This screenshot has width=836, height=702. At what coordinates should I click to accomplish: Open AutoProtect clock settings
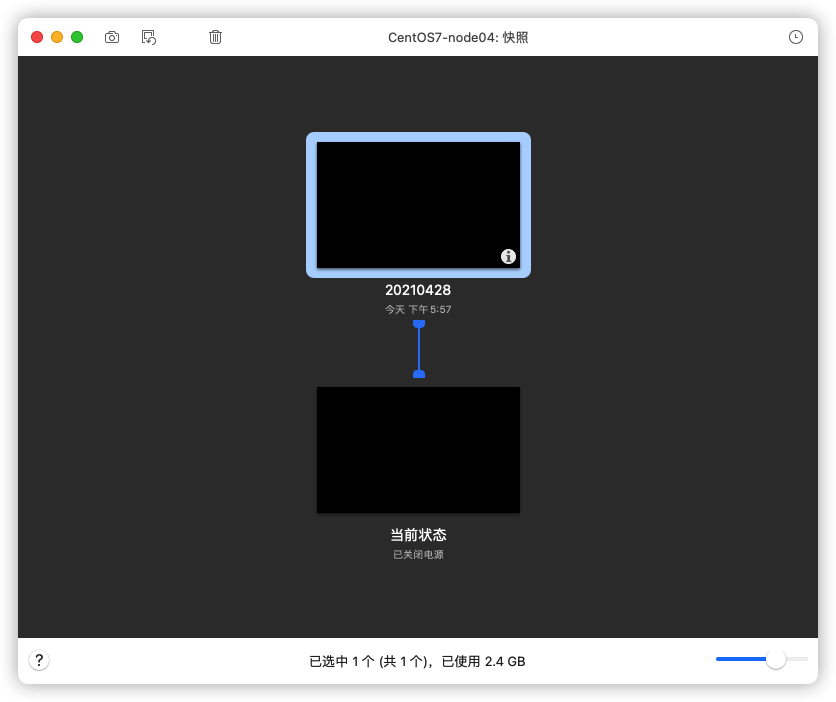pyautogui.click(x=795, y=37)
